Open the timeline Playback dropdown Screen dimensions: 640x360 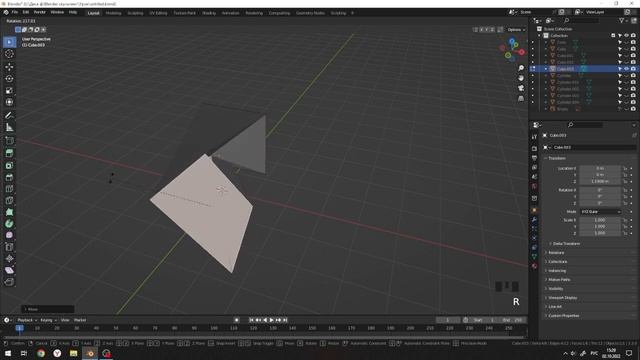pyautogui.click(x=27, y=320)
